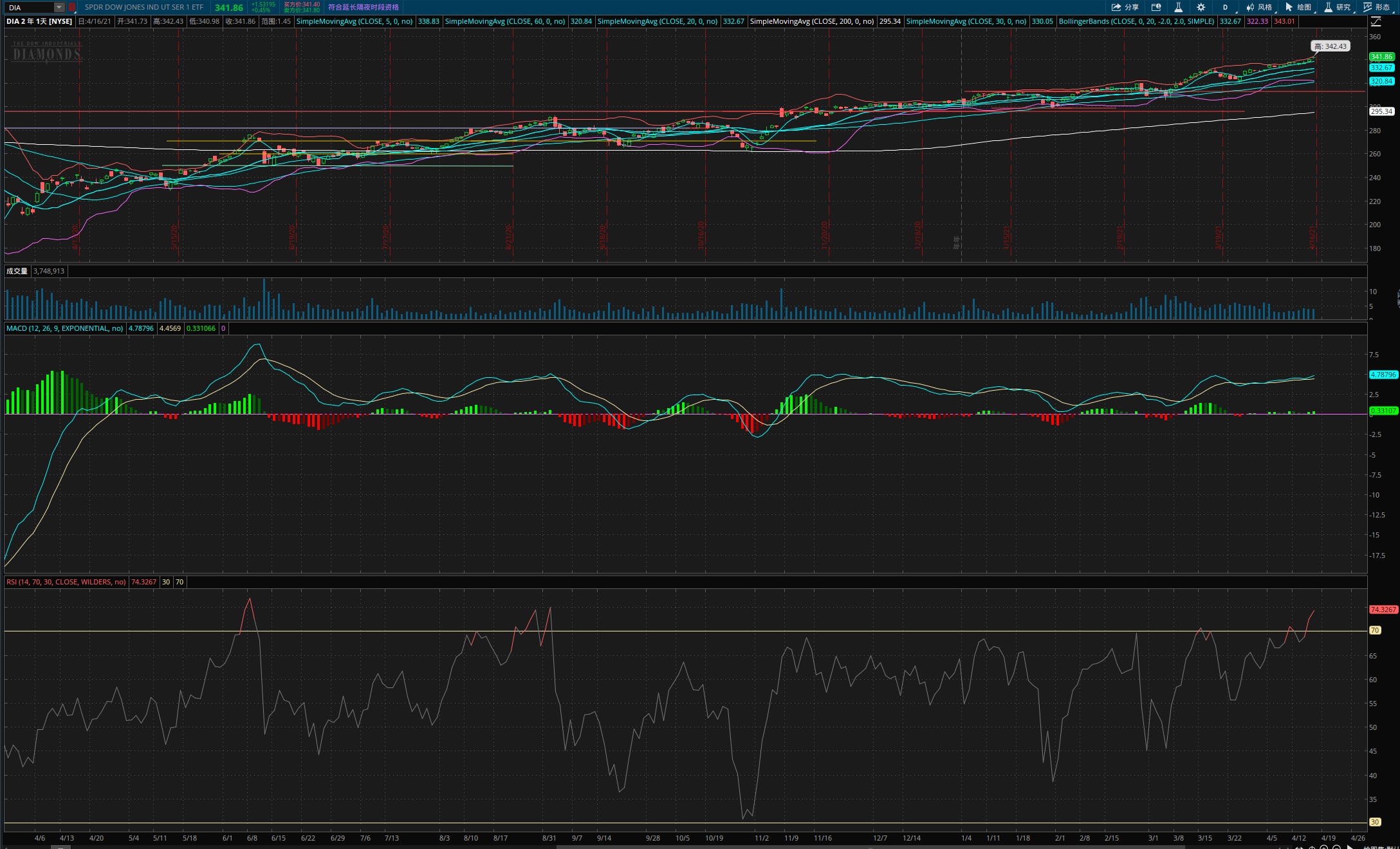Select the 绘图 drawing cursor tool
1400x849 pixels.
pyautogui.click(x=1298, y=7)
